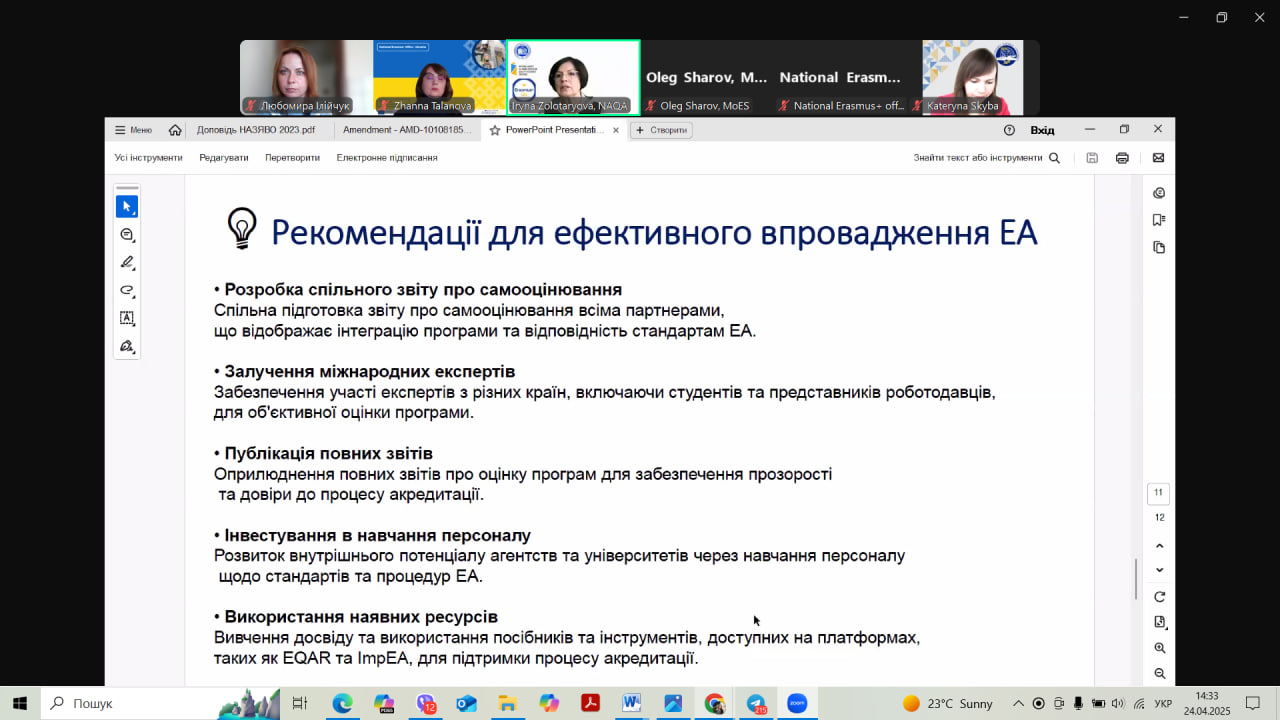Zoom out of the PDF page
1280x720 pixels.
tap(1159, 674)
